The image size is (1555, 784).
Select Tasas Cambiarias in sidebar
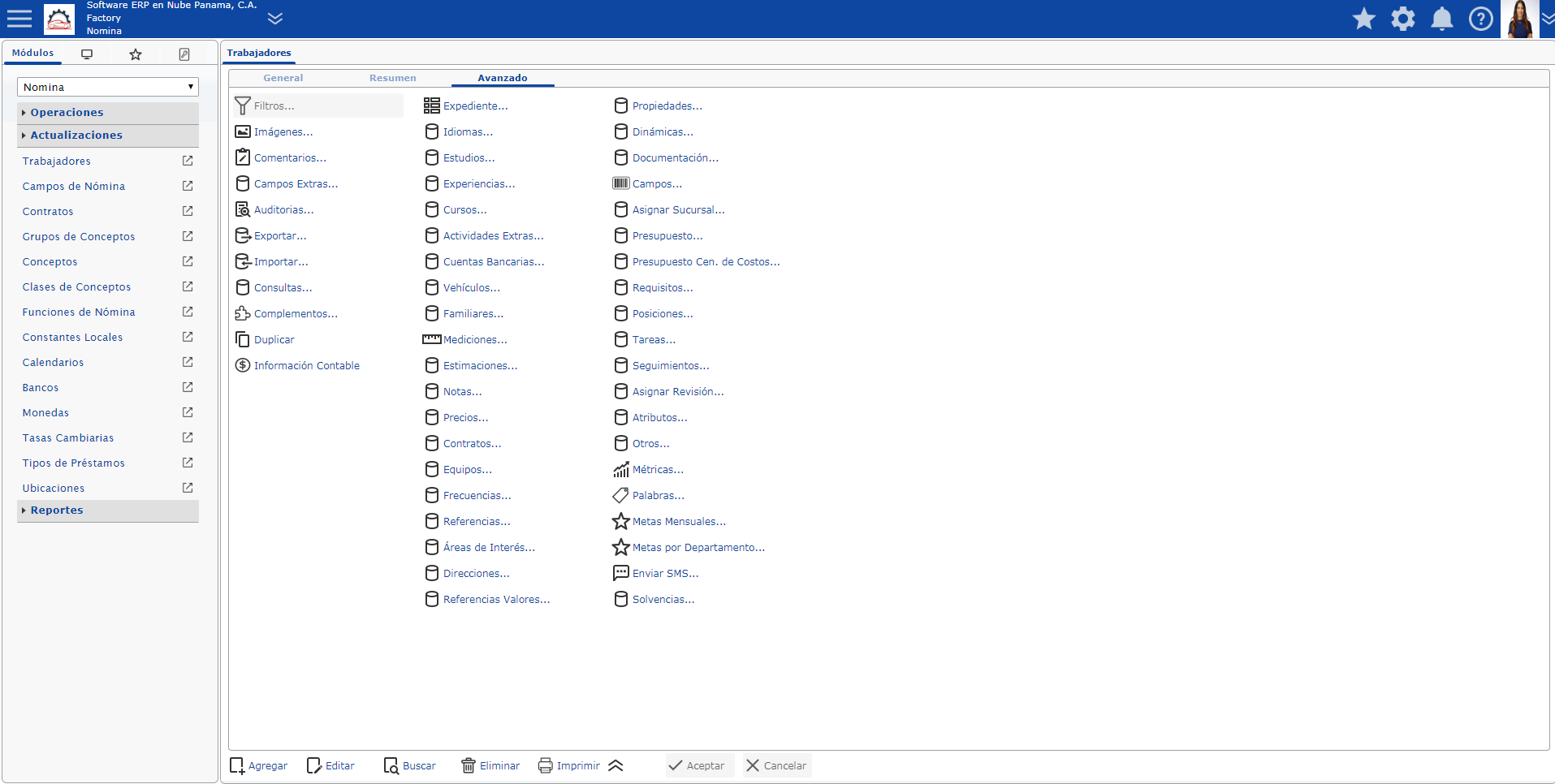pos(68,438)
